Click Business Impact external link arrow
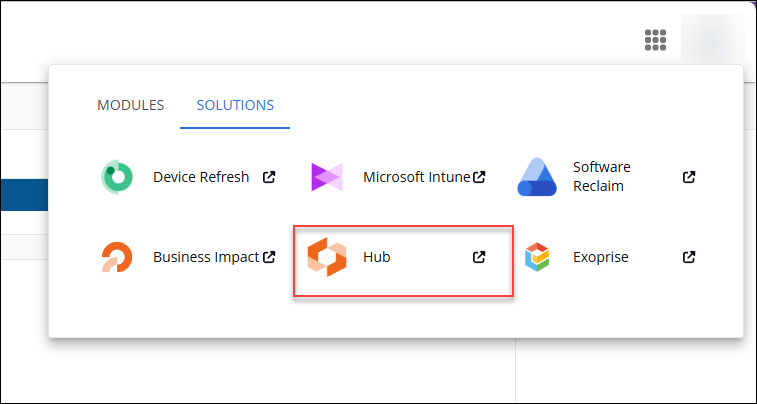The image size is (757, 404). pyautogui.click(x=269, y=257)
